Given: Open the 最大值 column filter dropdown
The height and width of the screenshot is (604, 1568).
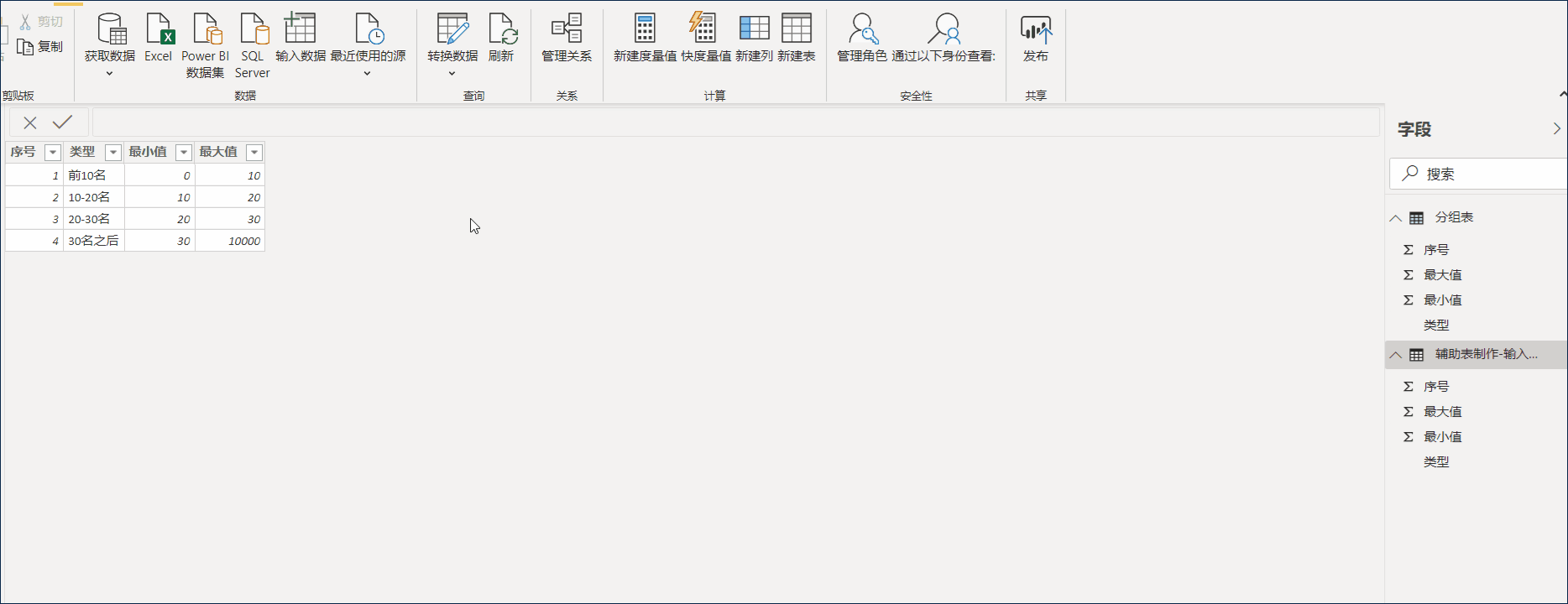Looking at the screenshot, I should [253, 153].
